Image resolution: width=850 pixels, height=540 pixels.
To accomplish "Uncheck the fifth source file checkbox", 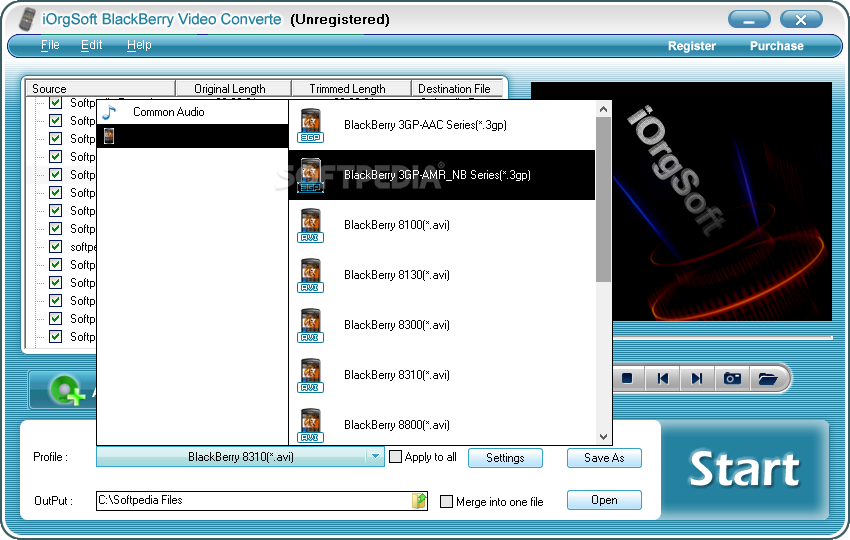I will pyautogui.click(x=55, y=174).
